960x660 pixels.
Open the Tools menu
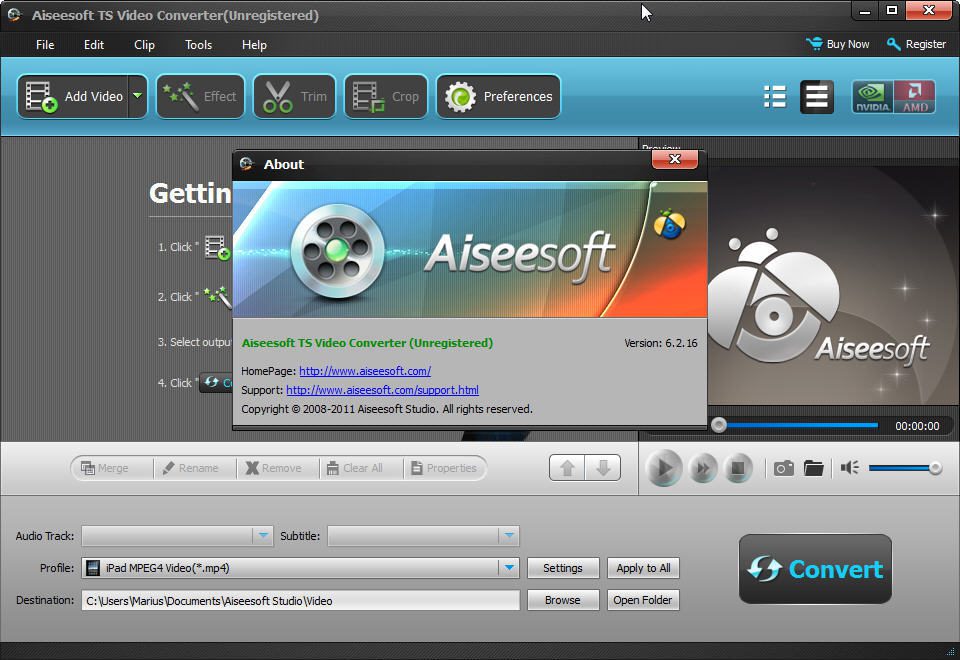(197, 44)
